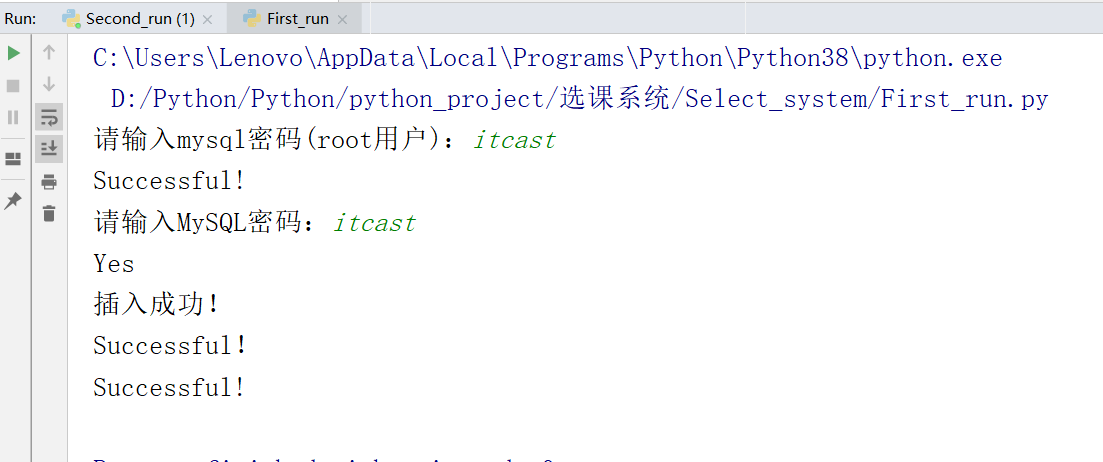Toggle soft-wrap for console output
1103x462 pixels.
click(49, 117)
